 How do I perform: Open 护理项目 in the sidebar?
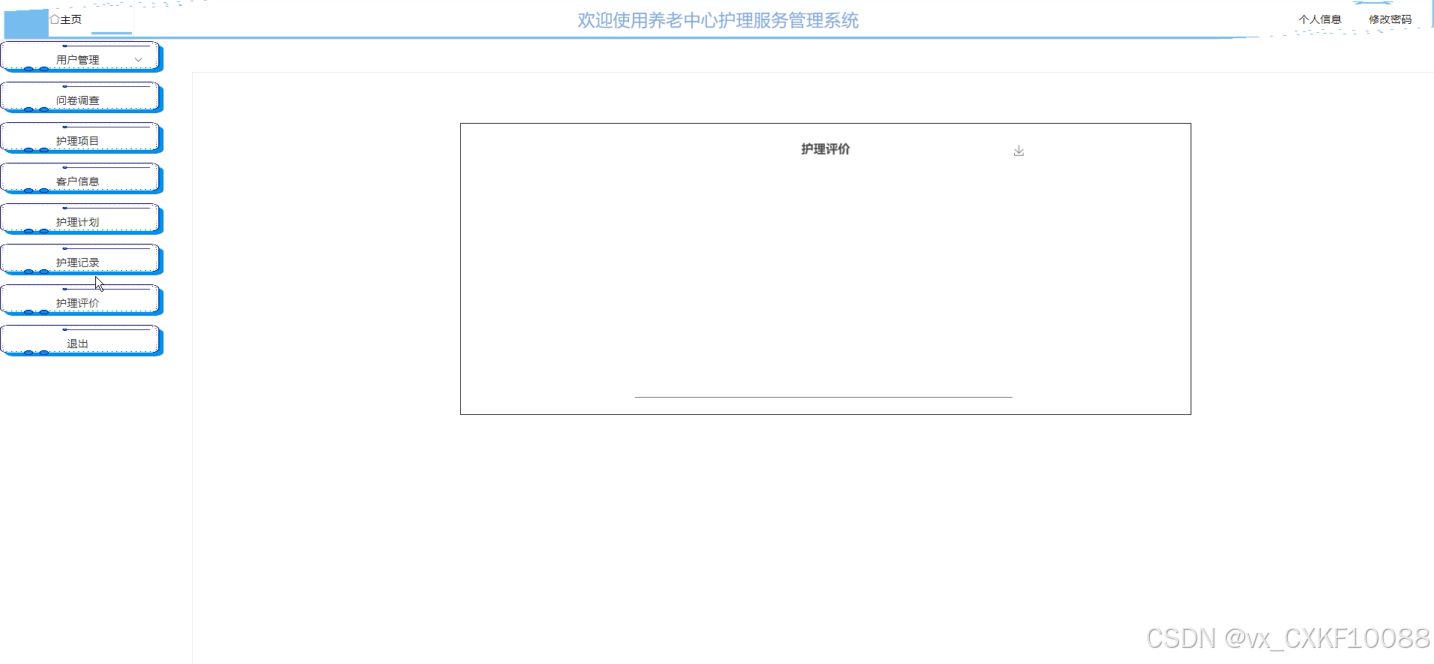80,139
